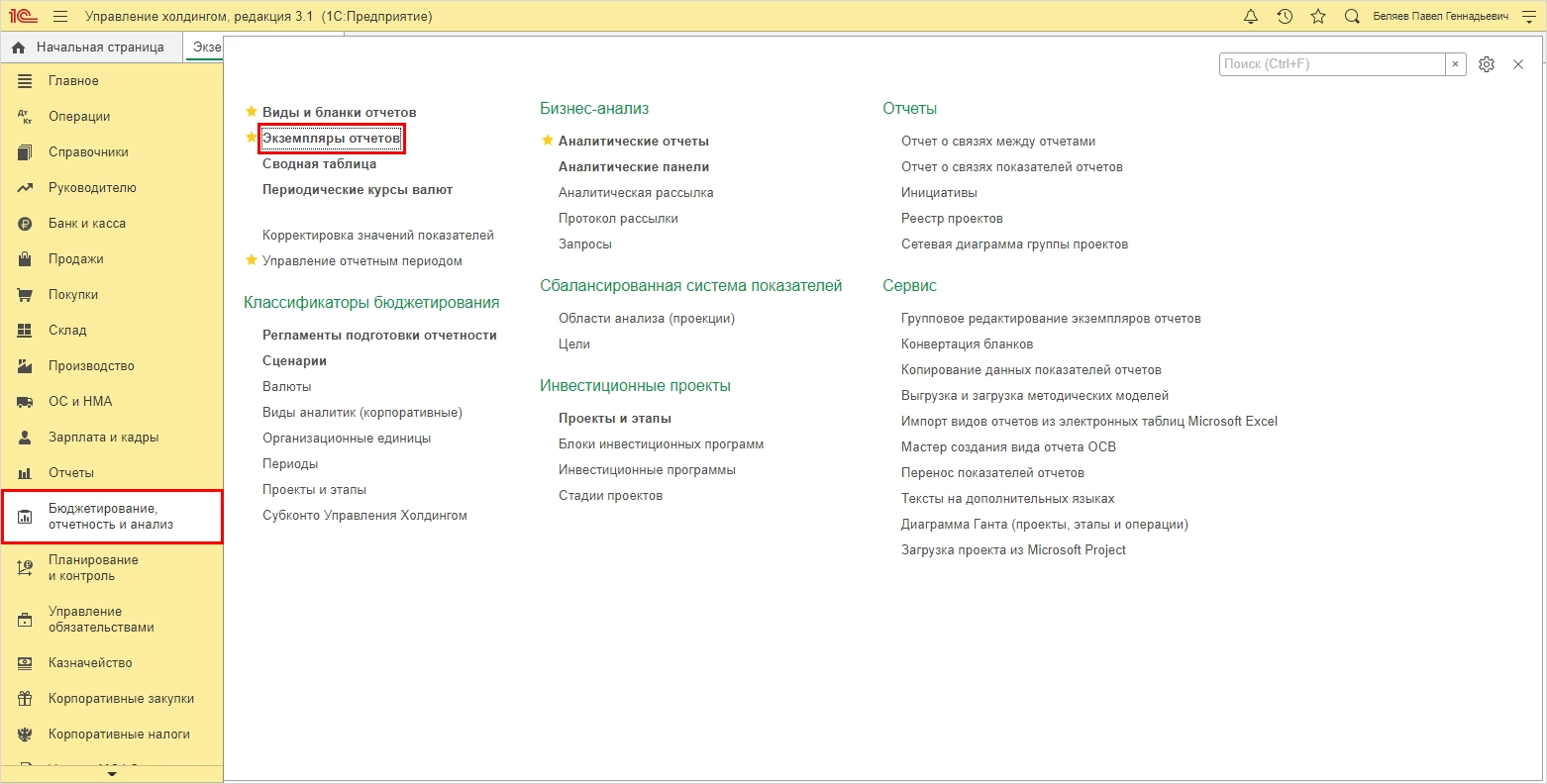Click the global search magnifier icon
Image resolution: width=1547 pixels, height=784 pixels.
[x=1352, y=17]
